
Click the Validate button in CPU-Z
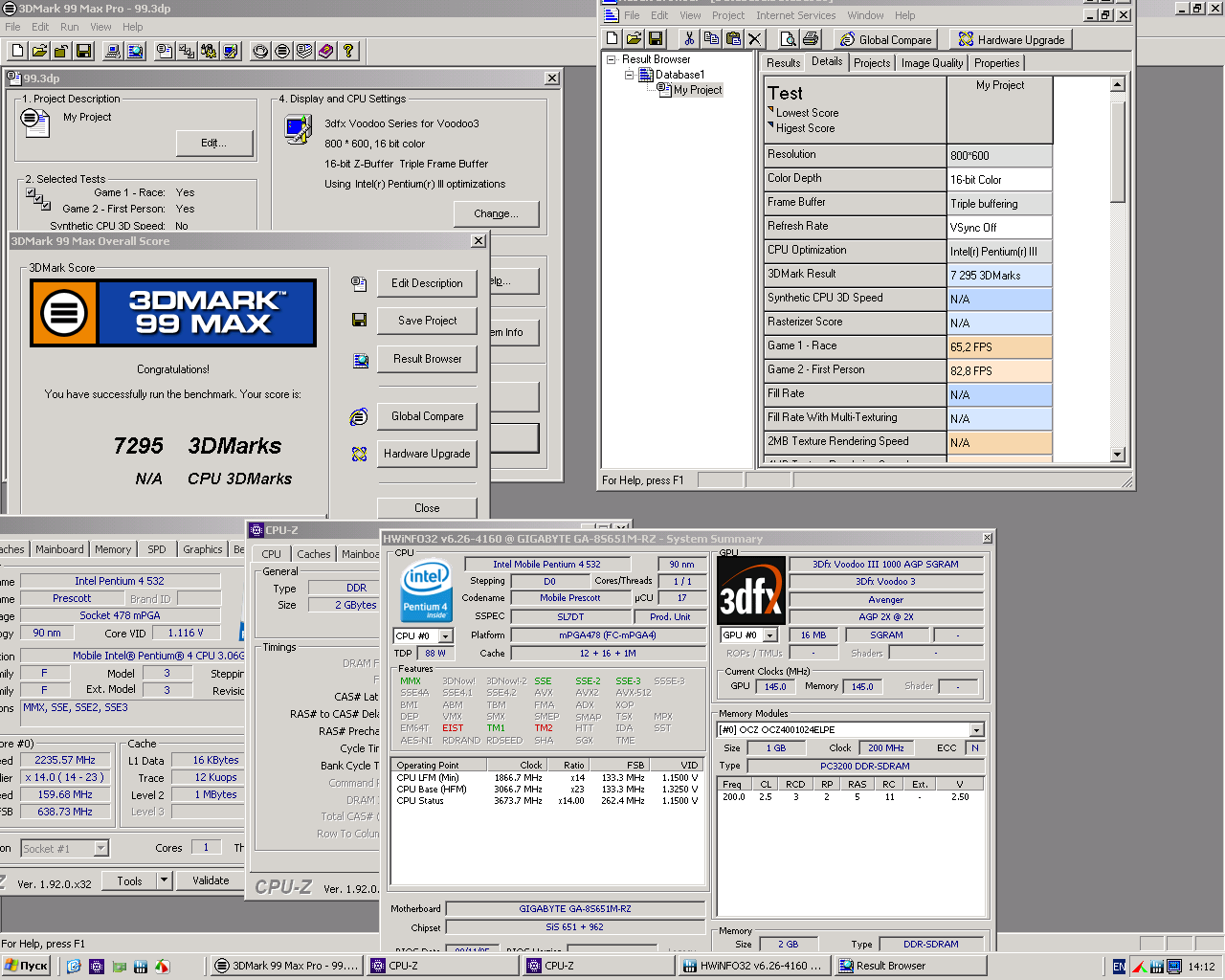(211, 880)
